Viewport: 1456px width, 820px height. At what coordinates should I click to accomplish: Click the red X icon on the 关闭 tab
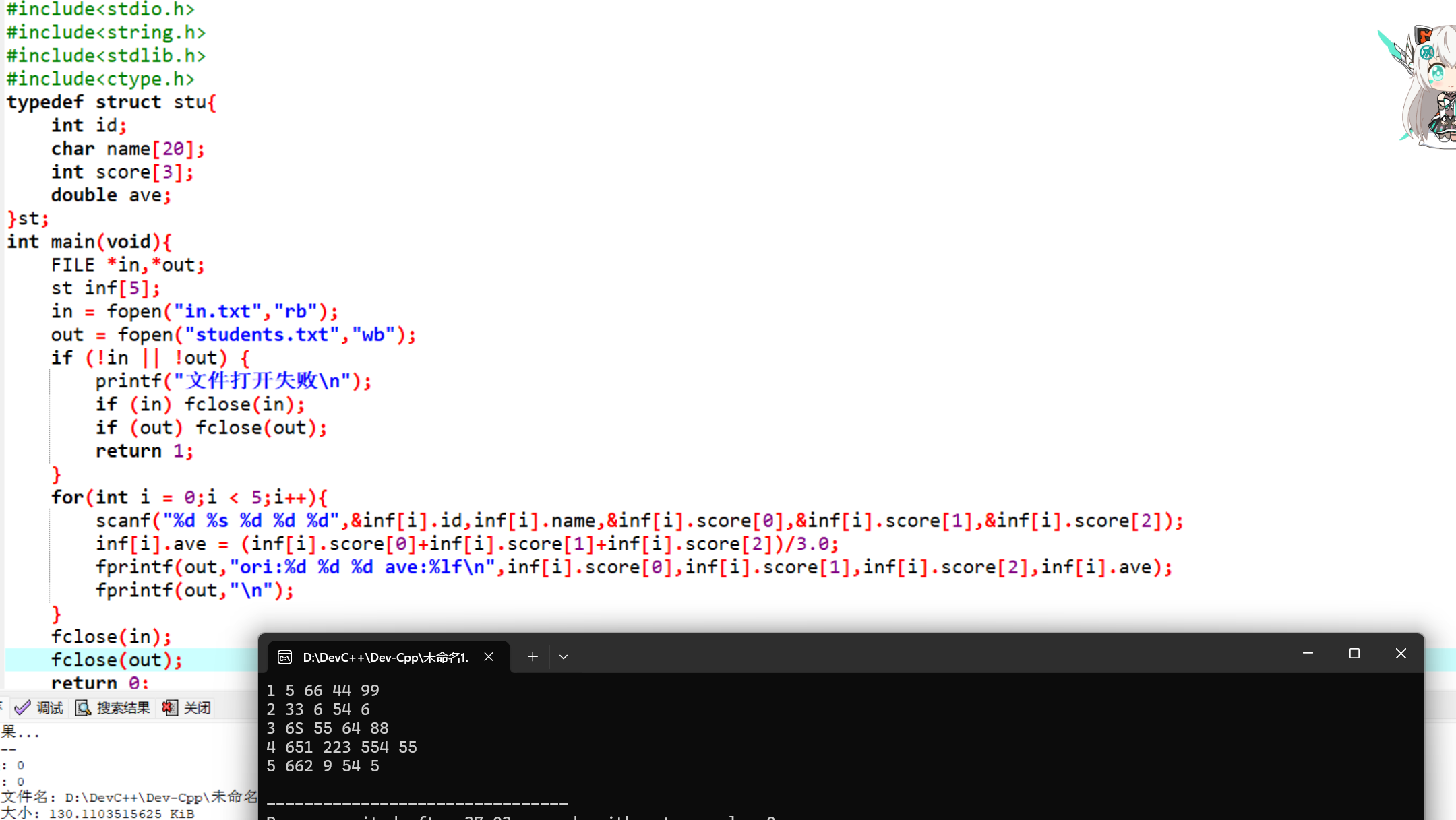tap(169, 707)
